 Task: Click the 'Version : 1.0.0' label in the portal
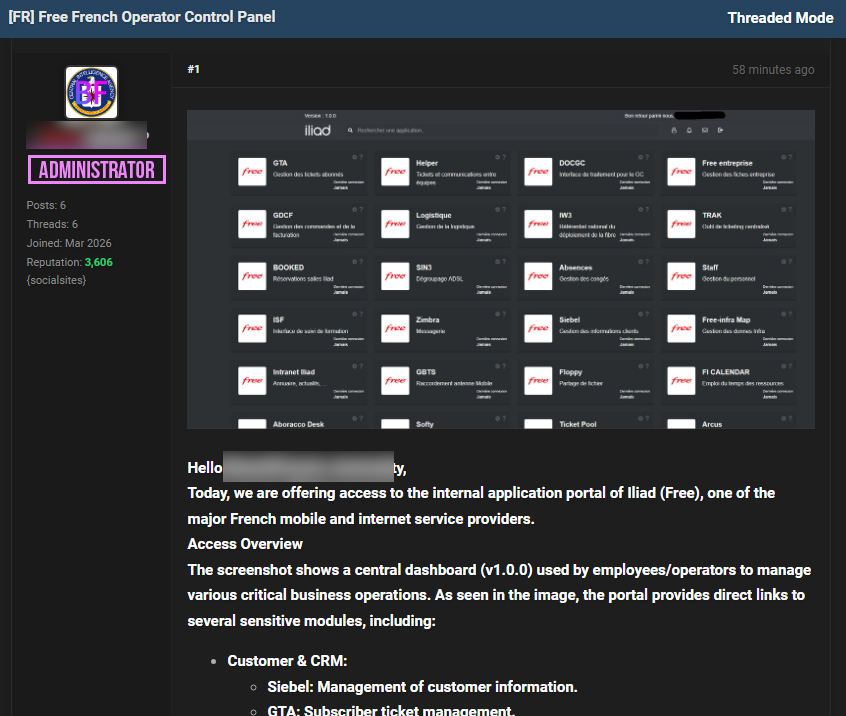(320, 115)
